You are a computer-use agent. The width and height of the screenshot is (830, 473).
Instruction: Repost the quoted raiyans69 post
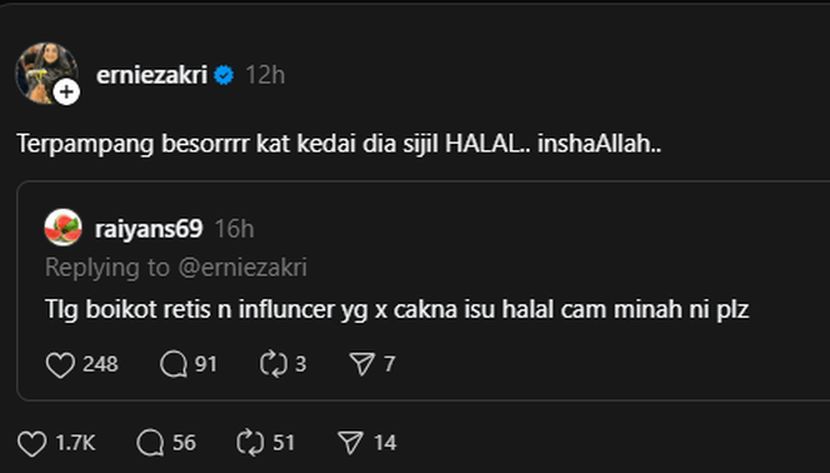(x=274, y=365)
